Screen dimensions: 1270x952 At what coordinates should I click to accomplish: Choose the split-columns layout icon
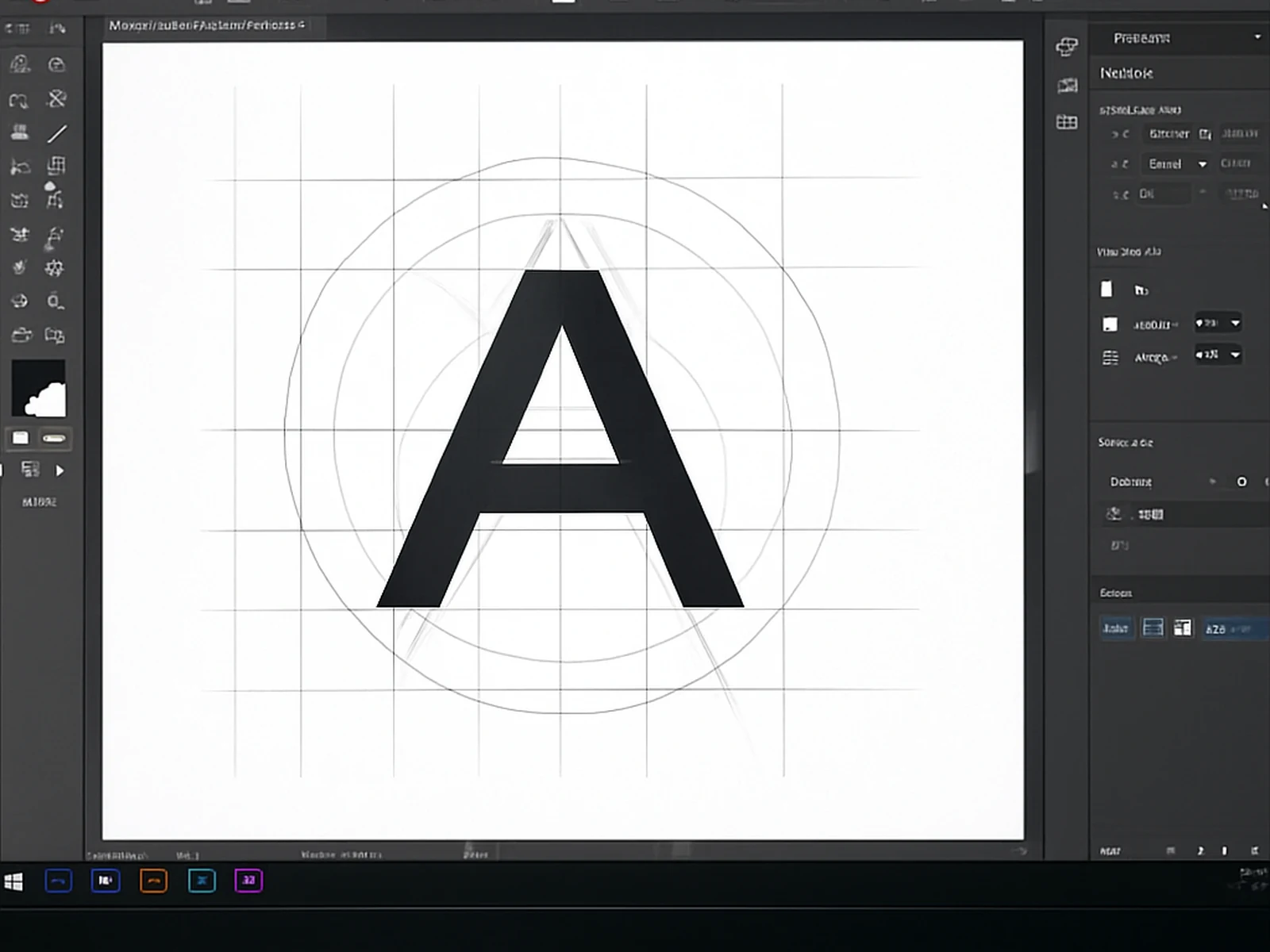1183,628
